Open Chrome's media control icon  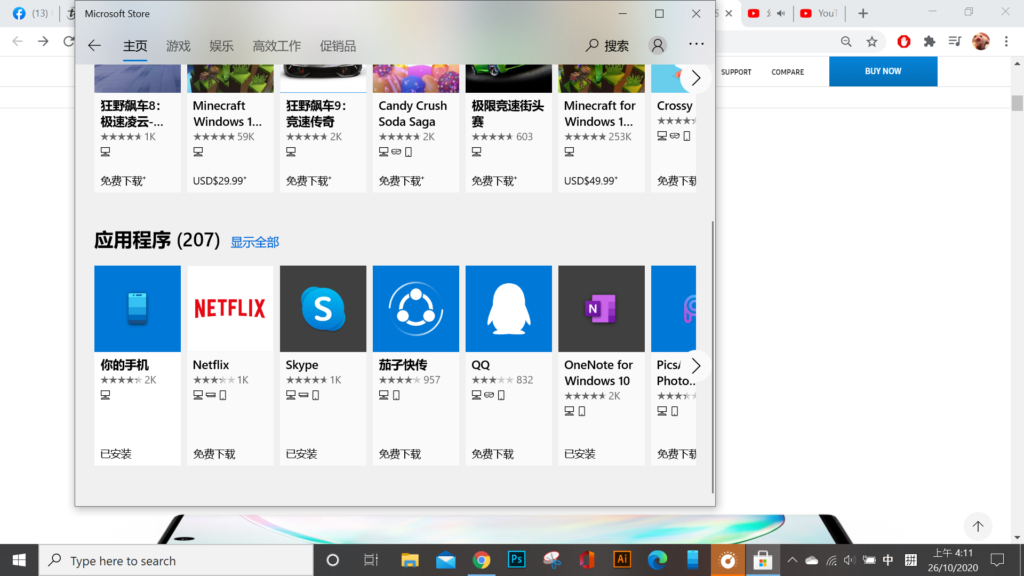tap(955, 42)
